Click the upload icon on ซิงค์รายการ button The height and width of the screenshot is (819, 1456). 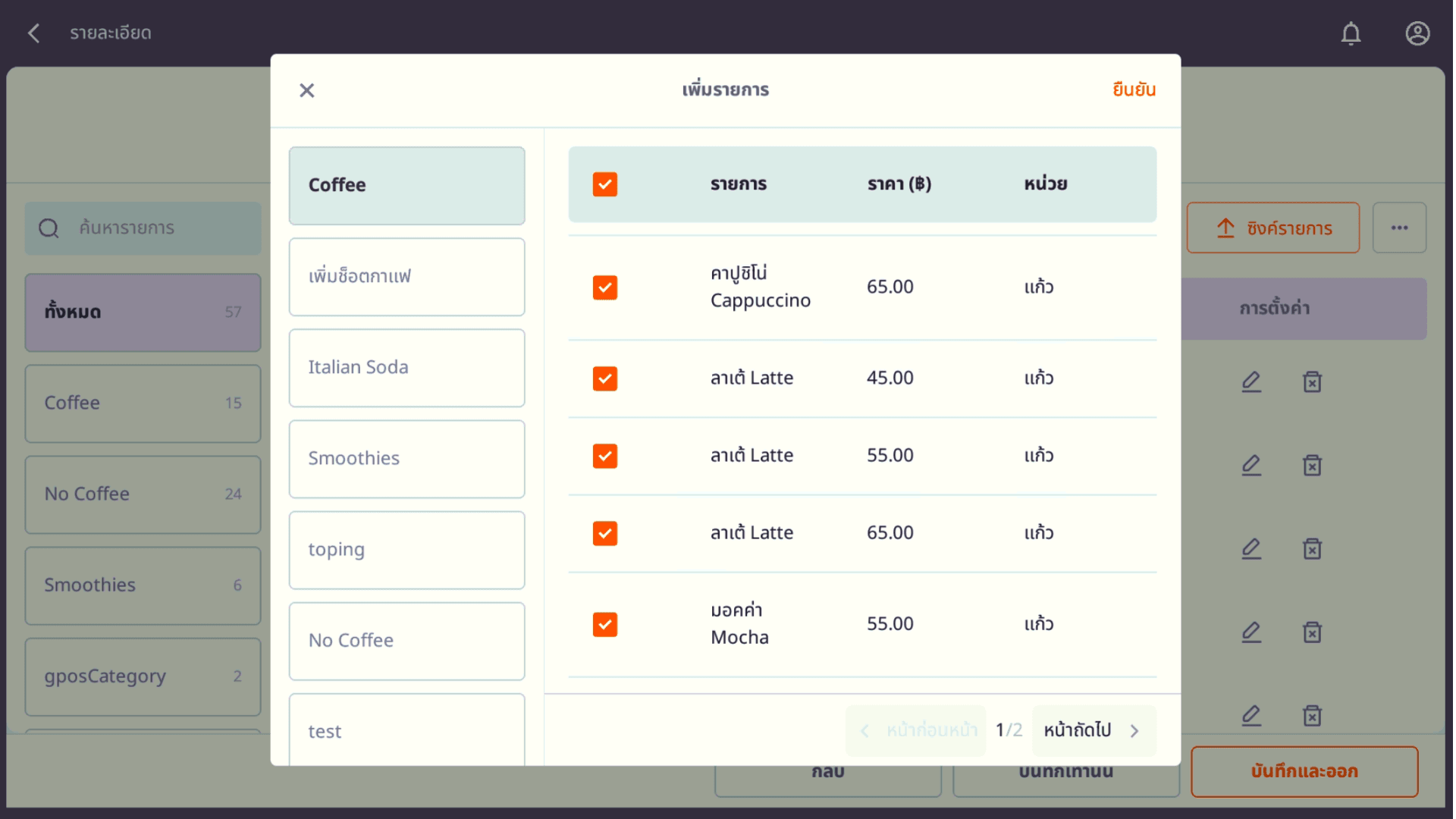tap(1225, 227)
